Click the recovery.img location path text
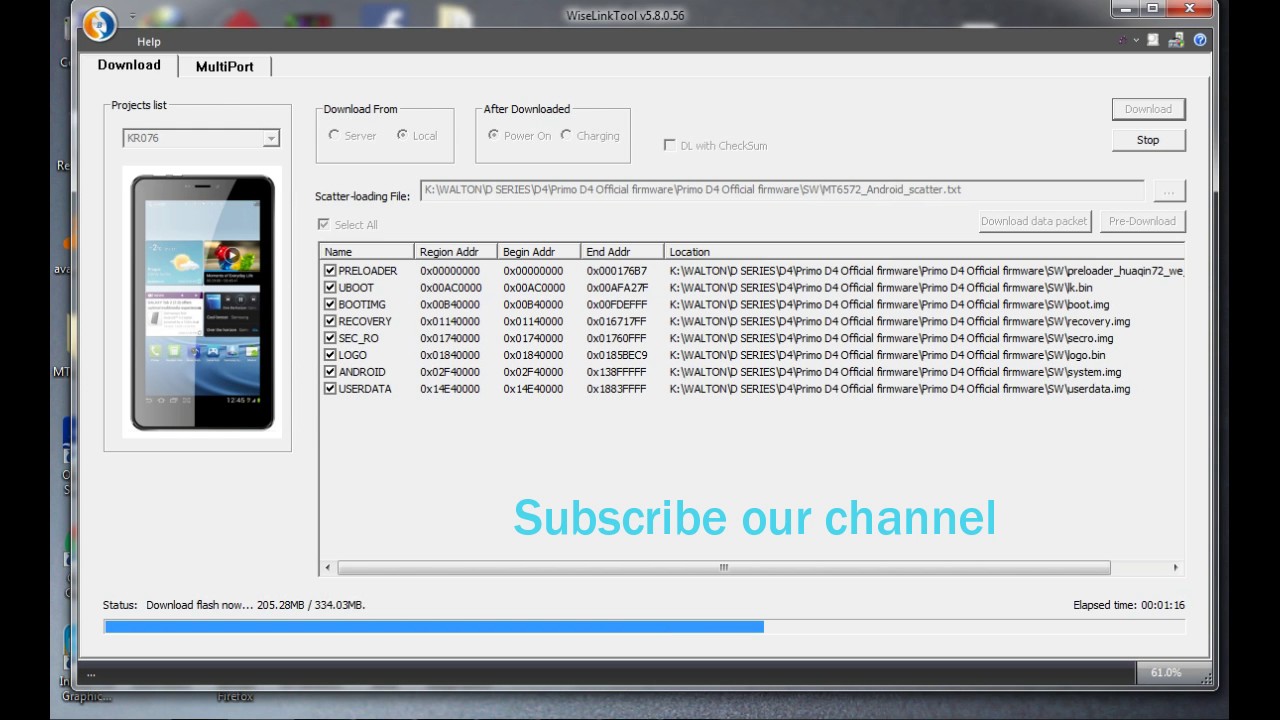The image size is (1280, 720). [900, 321]
